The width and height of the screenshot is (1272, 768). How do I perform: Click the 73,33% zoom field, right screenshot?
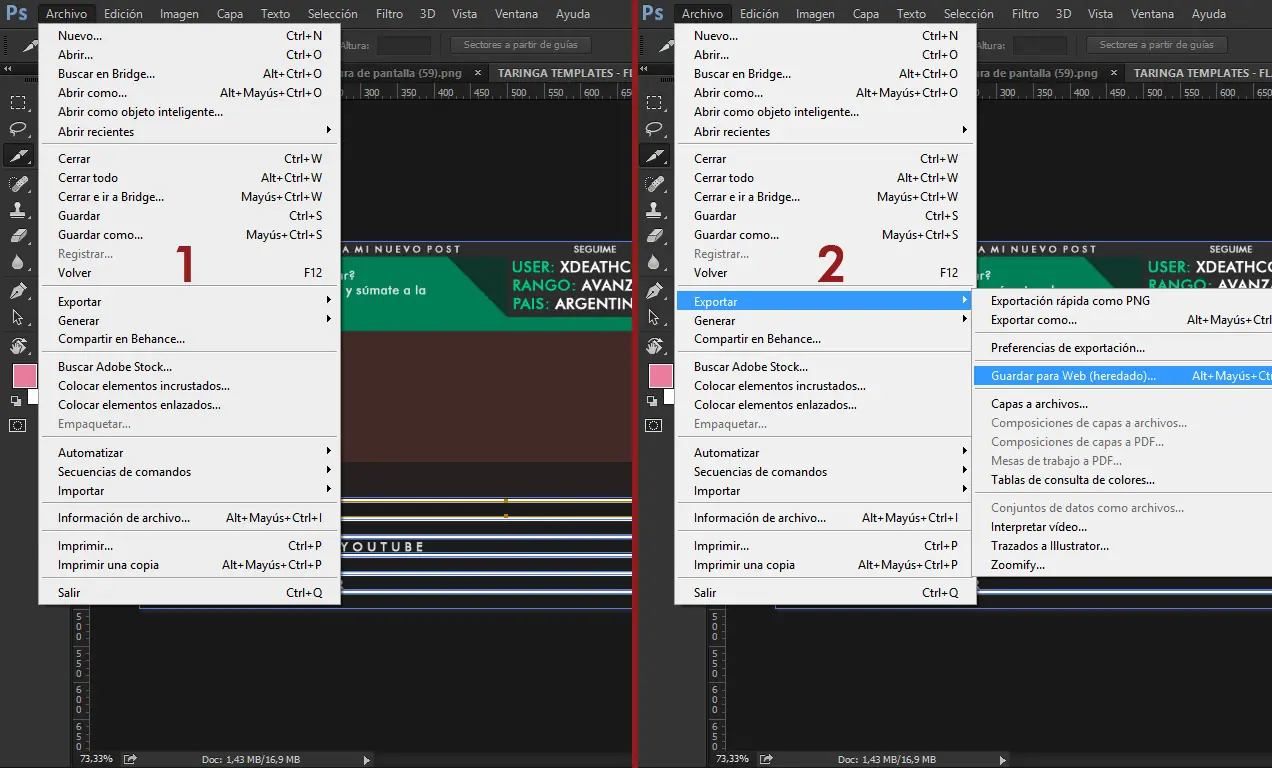coord(732,760)
